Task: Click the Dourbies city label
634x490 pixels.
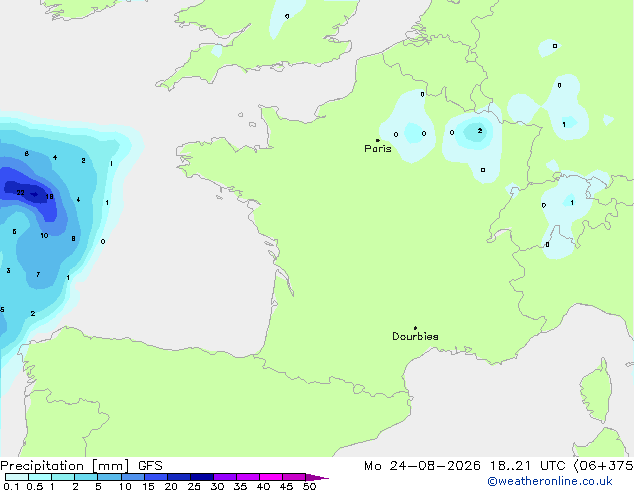Action: [x=415, y=336]
